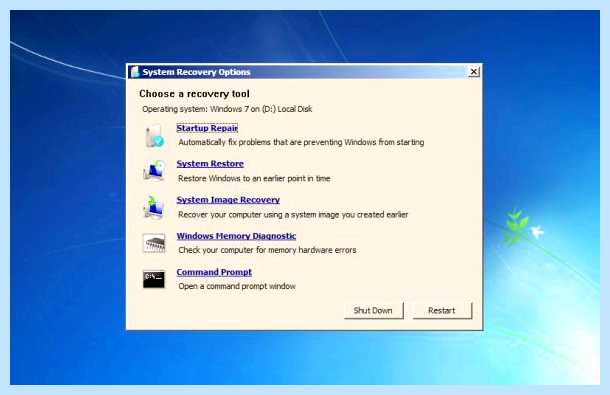This screenshot has width=610, height=395.
Task: Click the 'System Recovery Options' title text
Action: coord(196,72)
